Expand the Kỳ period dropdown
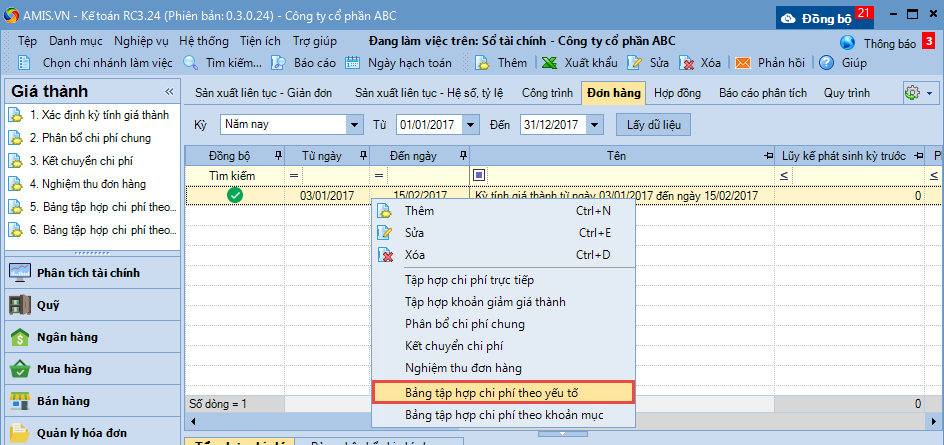The image size is (944, 445). tap(354, 125)
